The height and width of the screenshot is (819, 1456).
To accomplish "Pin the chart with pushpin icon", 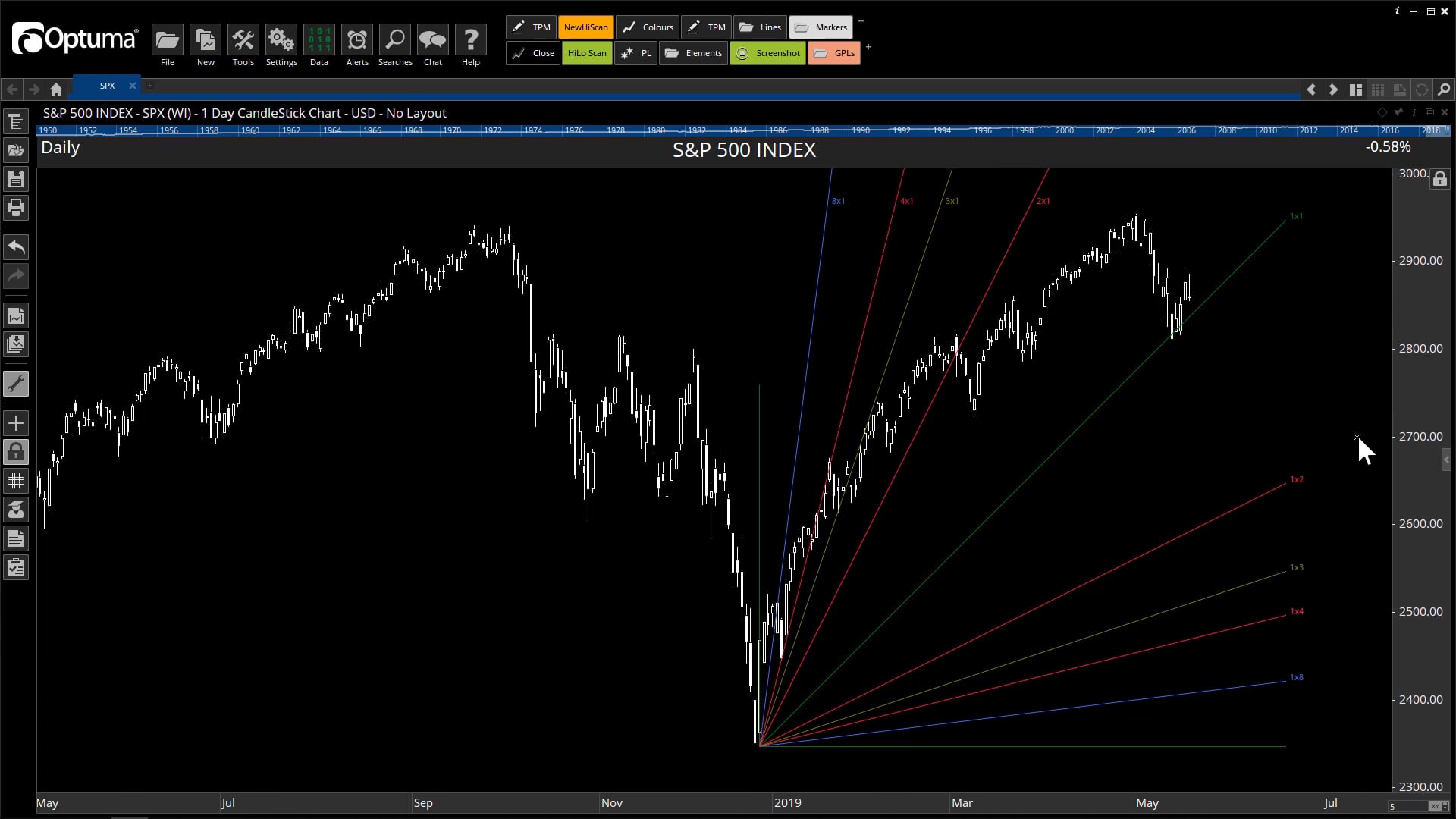I will (1398, 112).
